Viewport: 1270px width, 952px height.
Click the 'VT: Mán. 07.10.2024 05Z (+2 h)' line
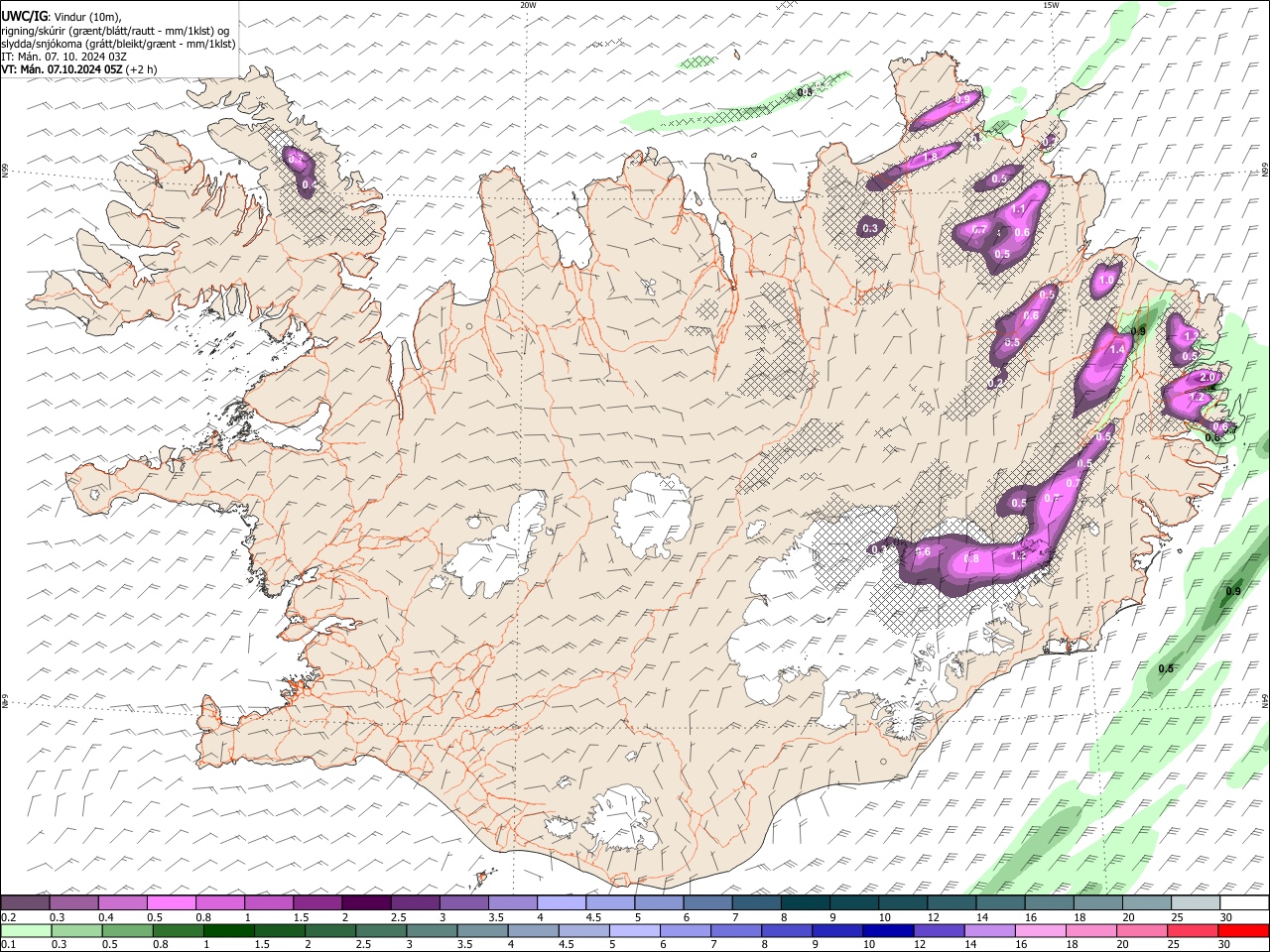(x=79, y=69)
